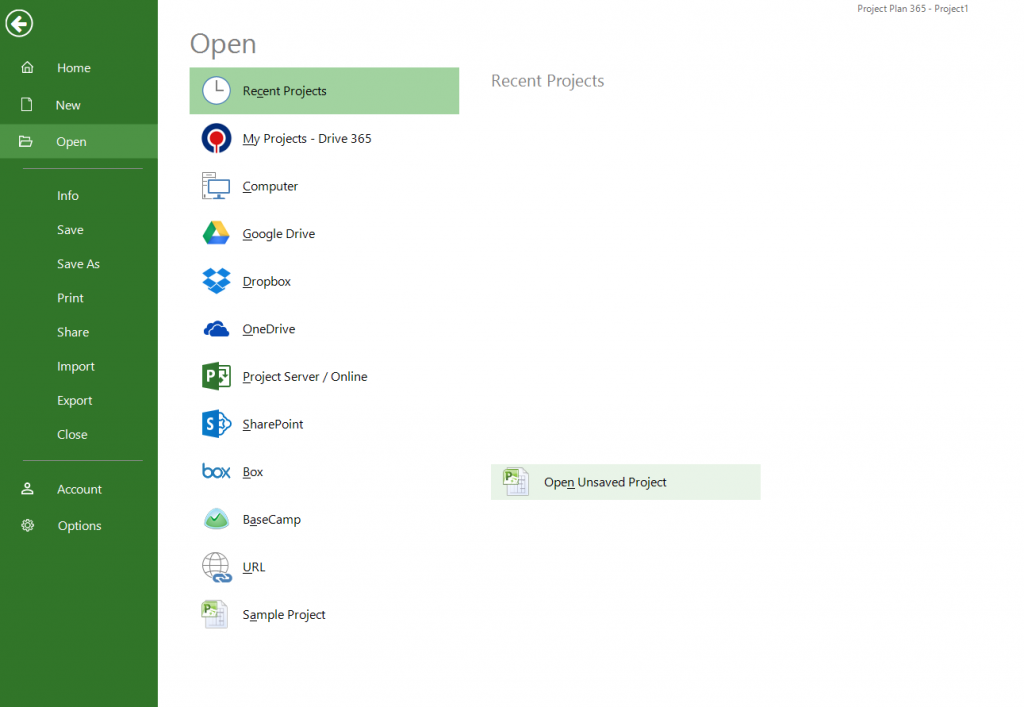Viewport: 1024px width, 707px height.
Task: Browse projects stored in Box
Action: 252,471
